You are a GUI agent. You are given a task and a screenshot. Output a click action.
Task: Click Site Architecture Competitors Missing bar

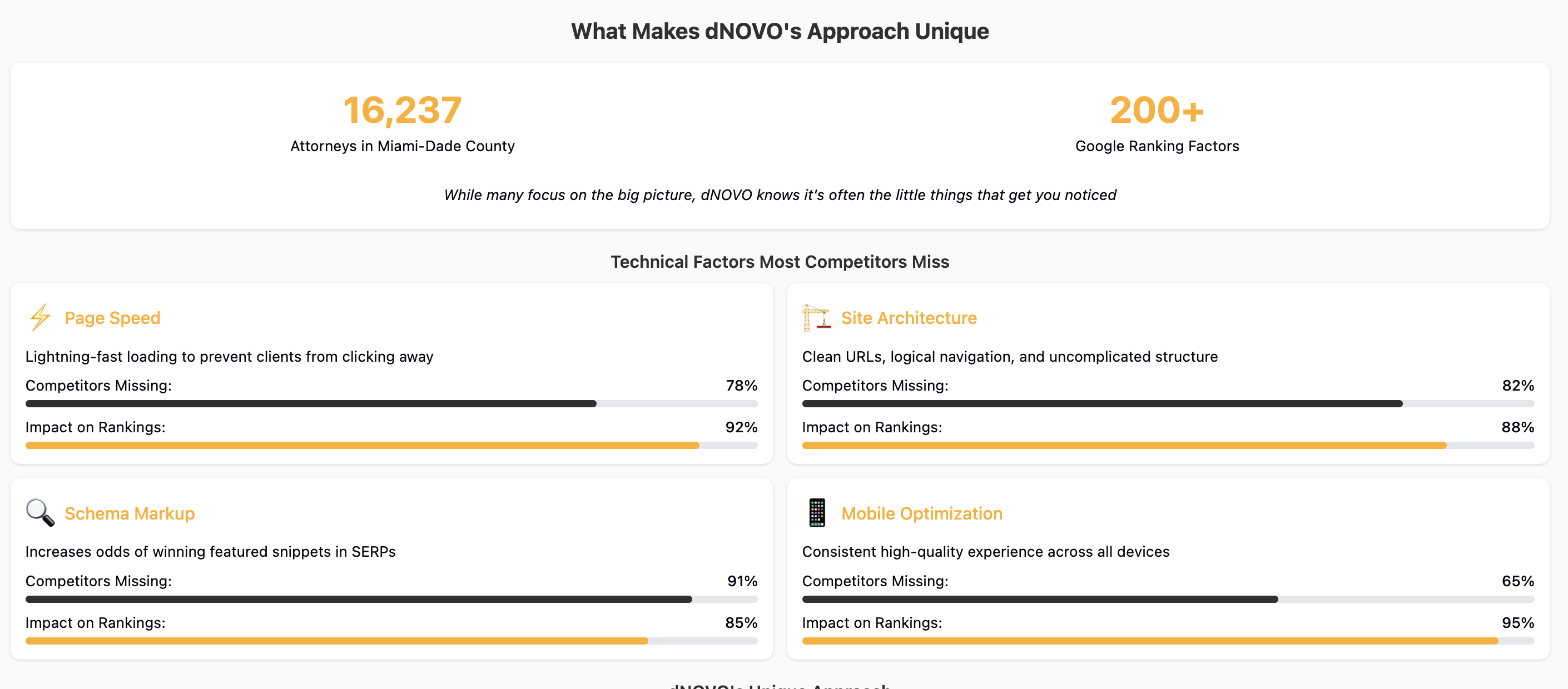(x=1168, y=404)
